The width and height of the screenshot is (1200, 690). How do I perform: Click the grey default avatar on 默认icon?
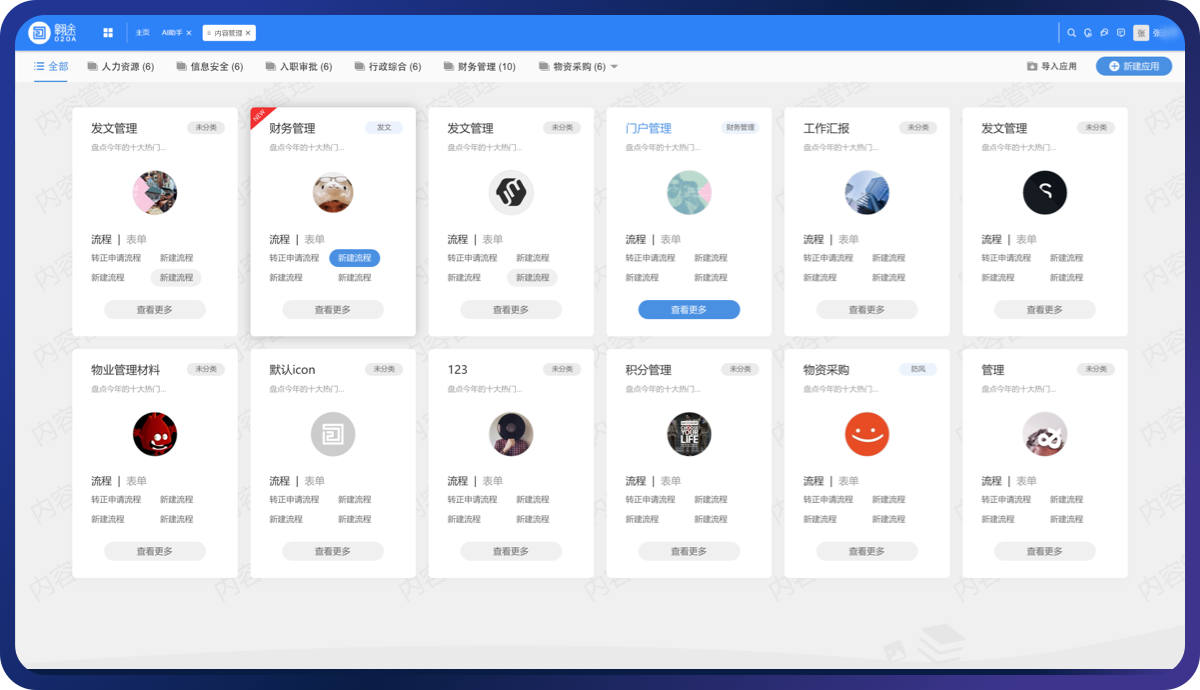click(333, 434)
